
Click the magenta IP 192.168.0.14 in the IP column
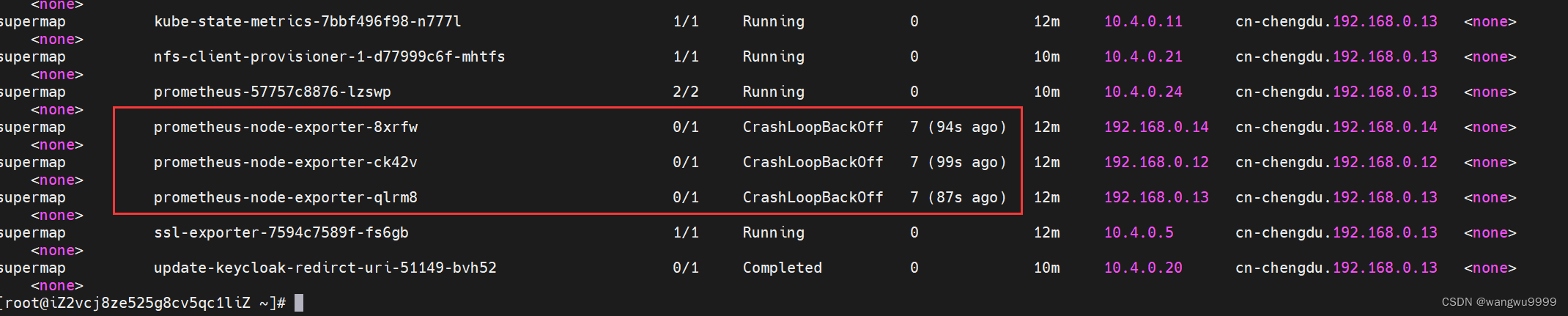tap(1156, 127)
